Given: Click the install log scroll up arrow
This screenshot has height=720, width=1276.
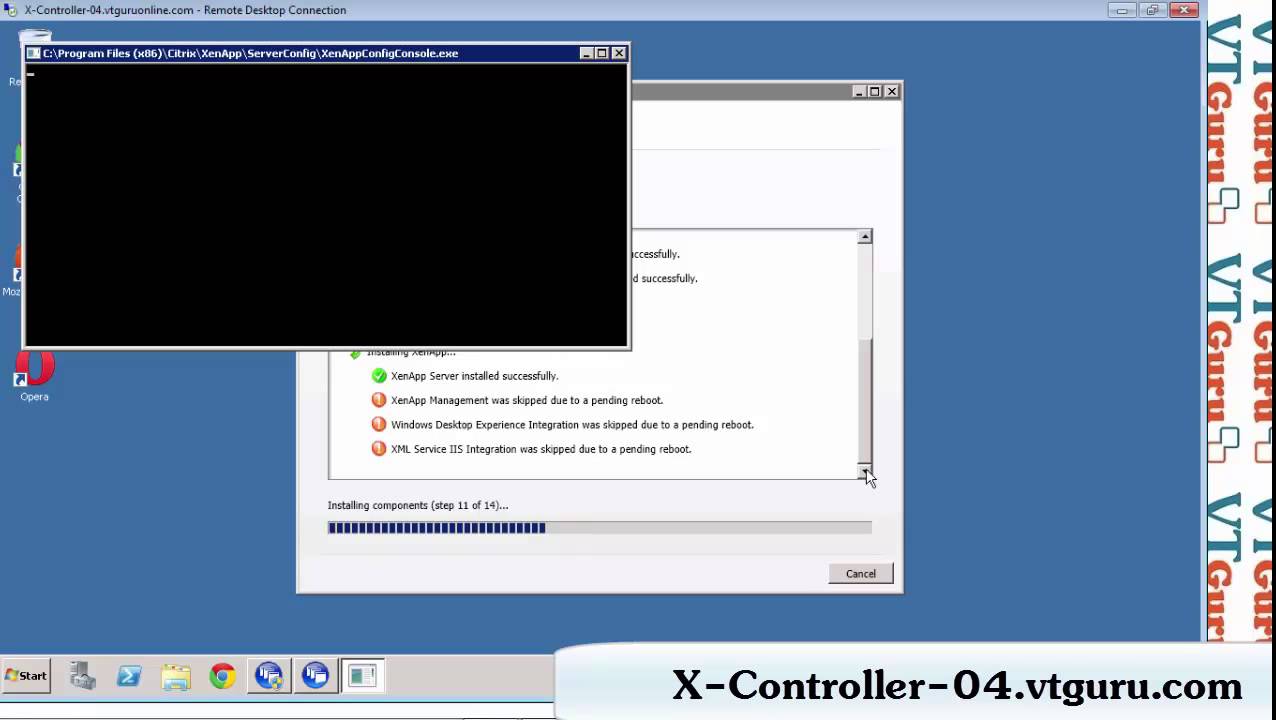Looking at the screenshot, I should [865, 237].
